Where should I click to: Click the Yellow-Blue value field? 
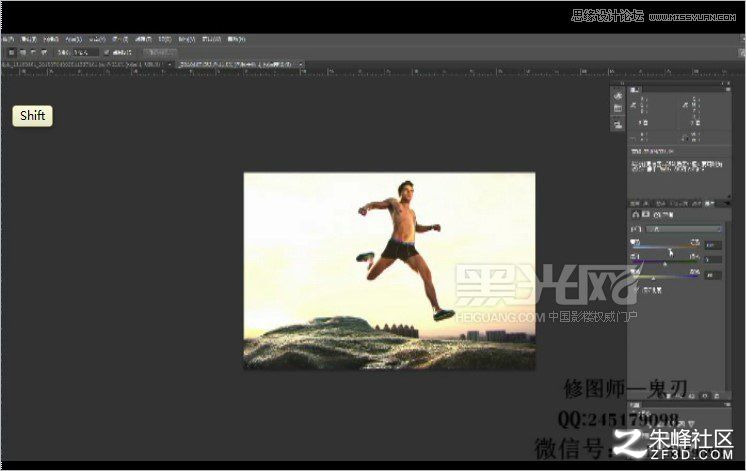(x=713, y=275)
